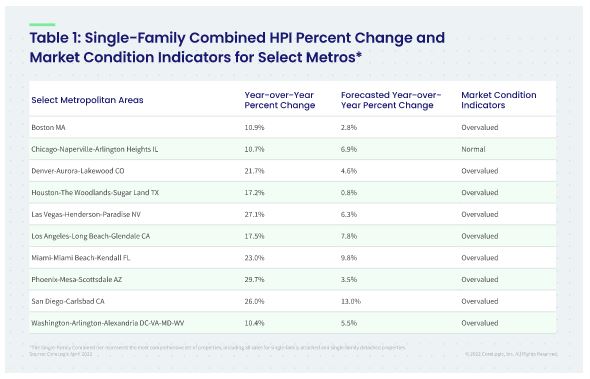
Task: Click the Table 1 title heading
Action: [x=237, y=47]
